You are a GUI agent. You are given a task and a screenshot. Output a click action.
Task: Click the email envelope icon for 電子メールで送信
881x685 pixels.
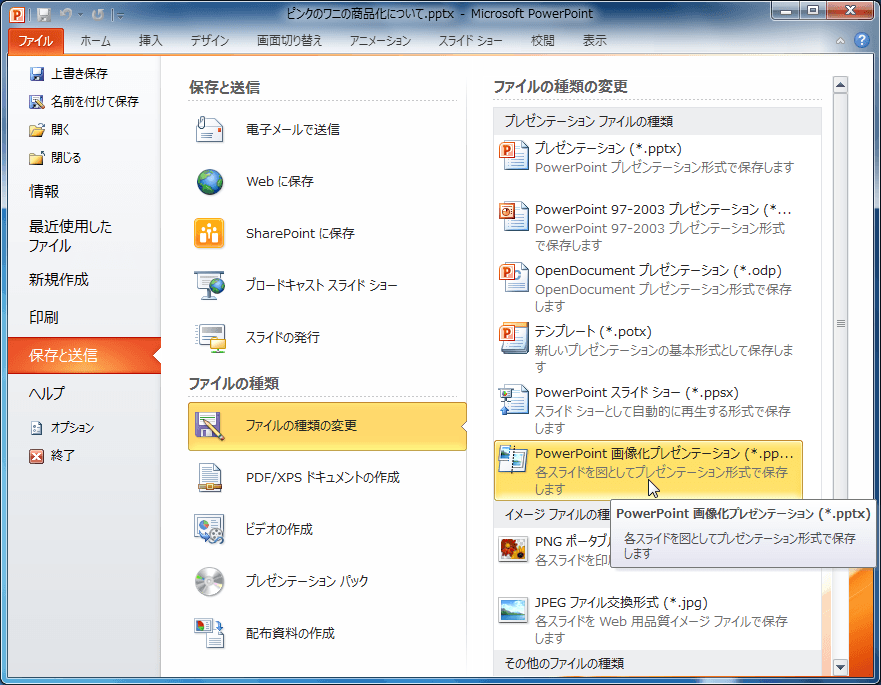(x=210, y=129)
